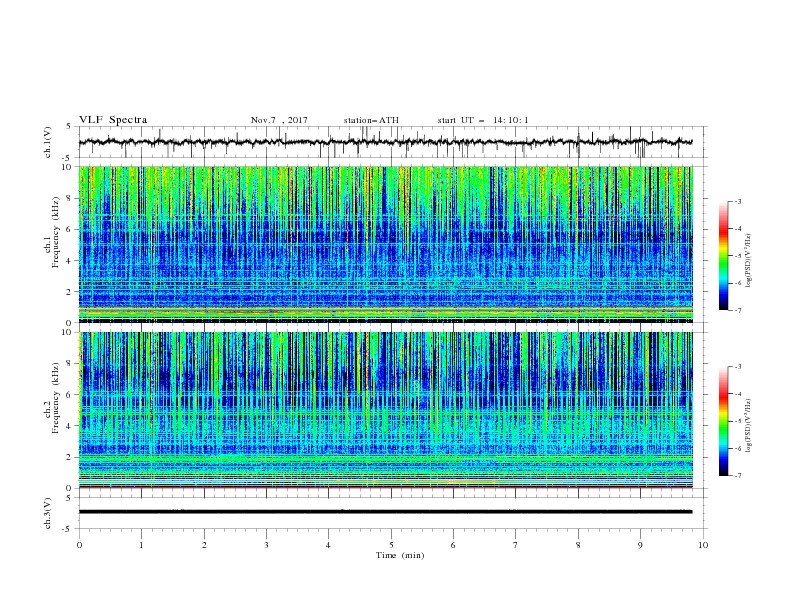Image resolution: width=792 pixels, height=612 pixels.
Task: Click the "10" kHz tick of ch.2 spectrogram
Action: [69, 332]
